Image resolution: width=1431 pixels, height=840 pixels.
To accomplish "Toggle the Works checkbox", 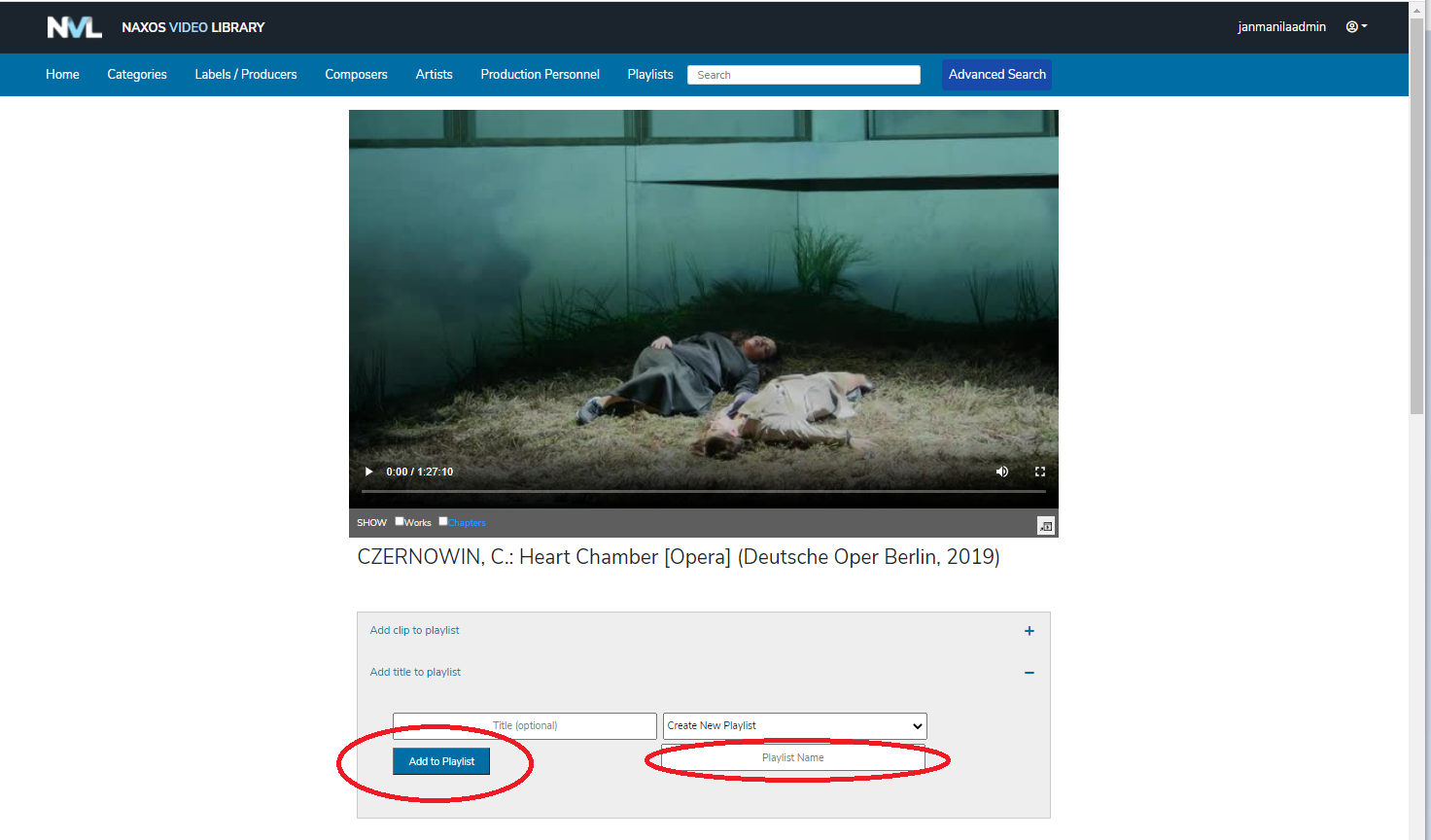I will [400, 521].
